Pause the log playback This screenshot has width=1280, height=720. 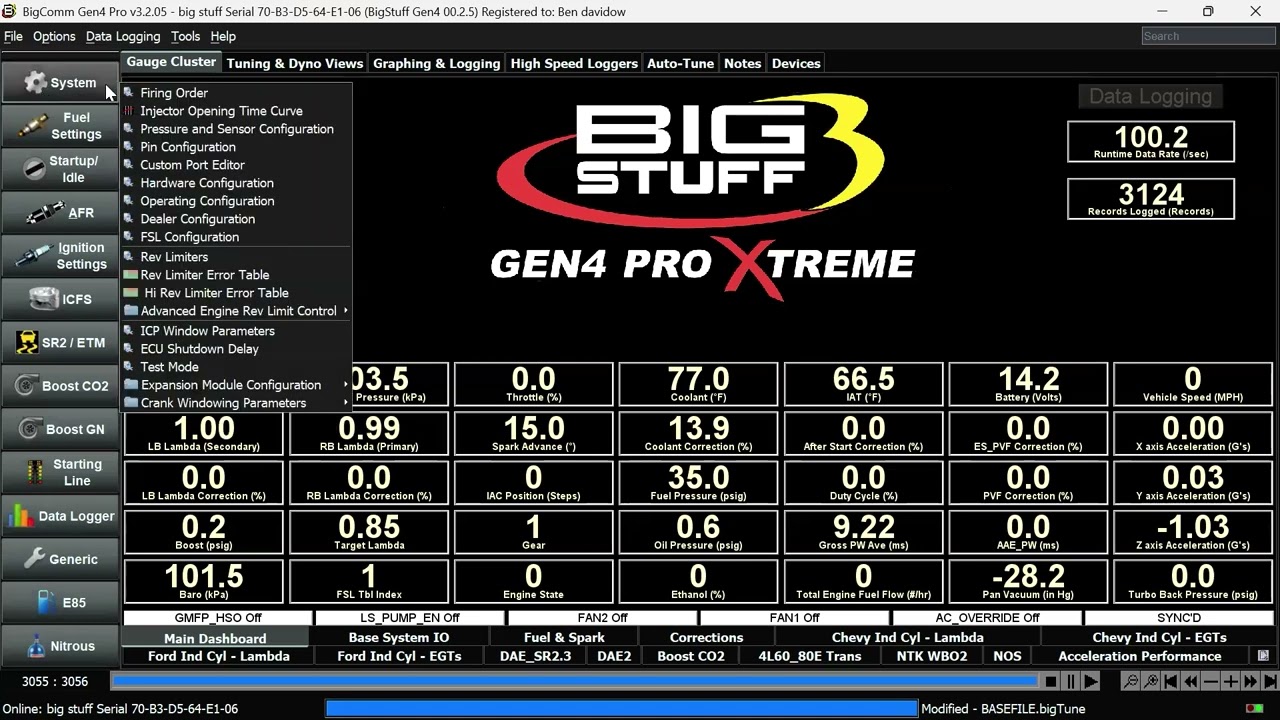tap(1070, 682)
